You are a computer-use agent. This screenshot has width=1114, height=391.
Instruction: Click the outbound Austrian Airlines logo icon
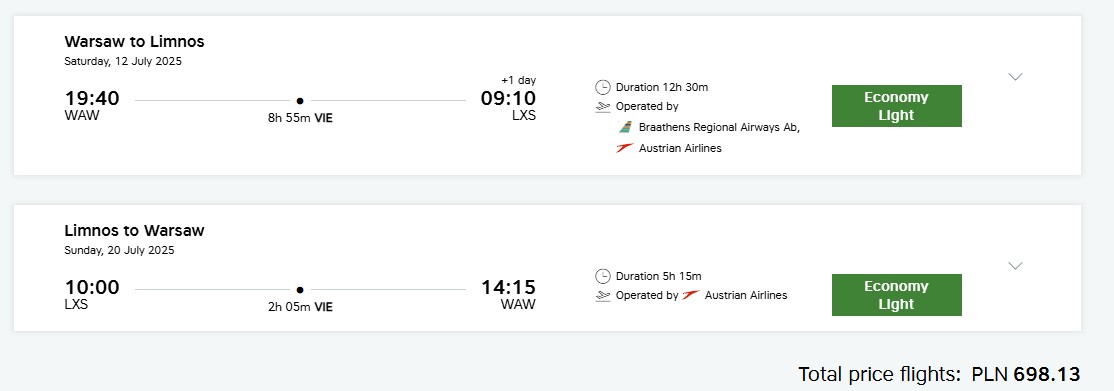tap(625, 149)
